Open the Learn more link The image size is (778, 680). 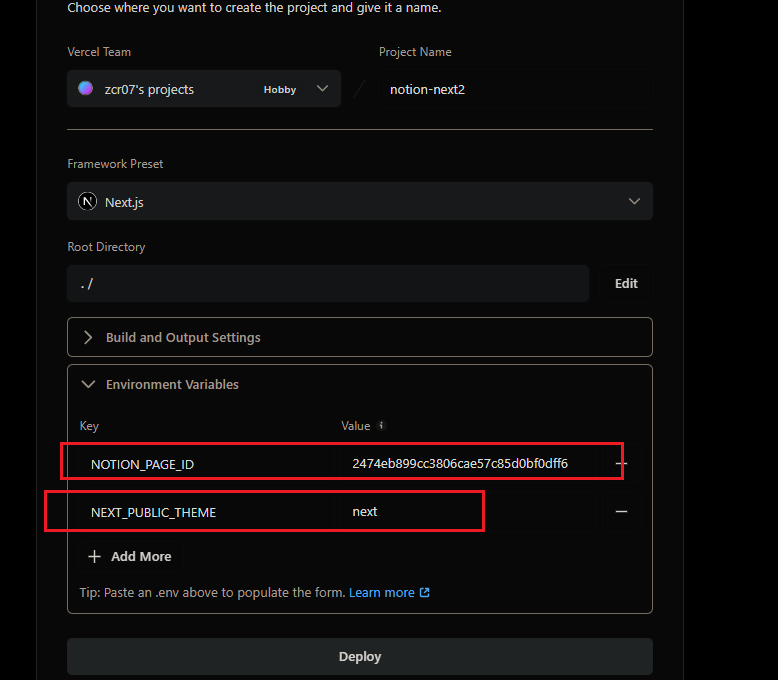[389, 592]
